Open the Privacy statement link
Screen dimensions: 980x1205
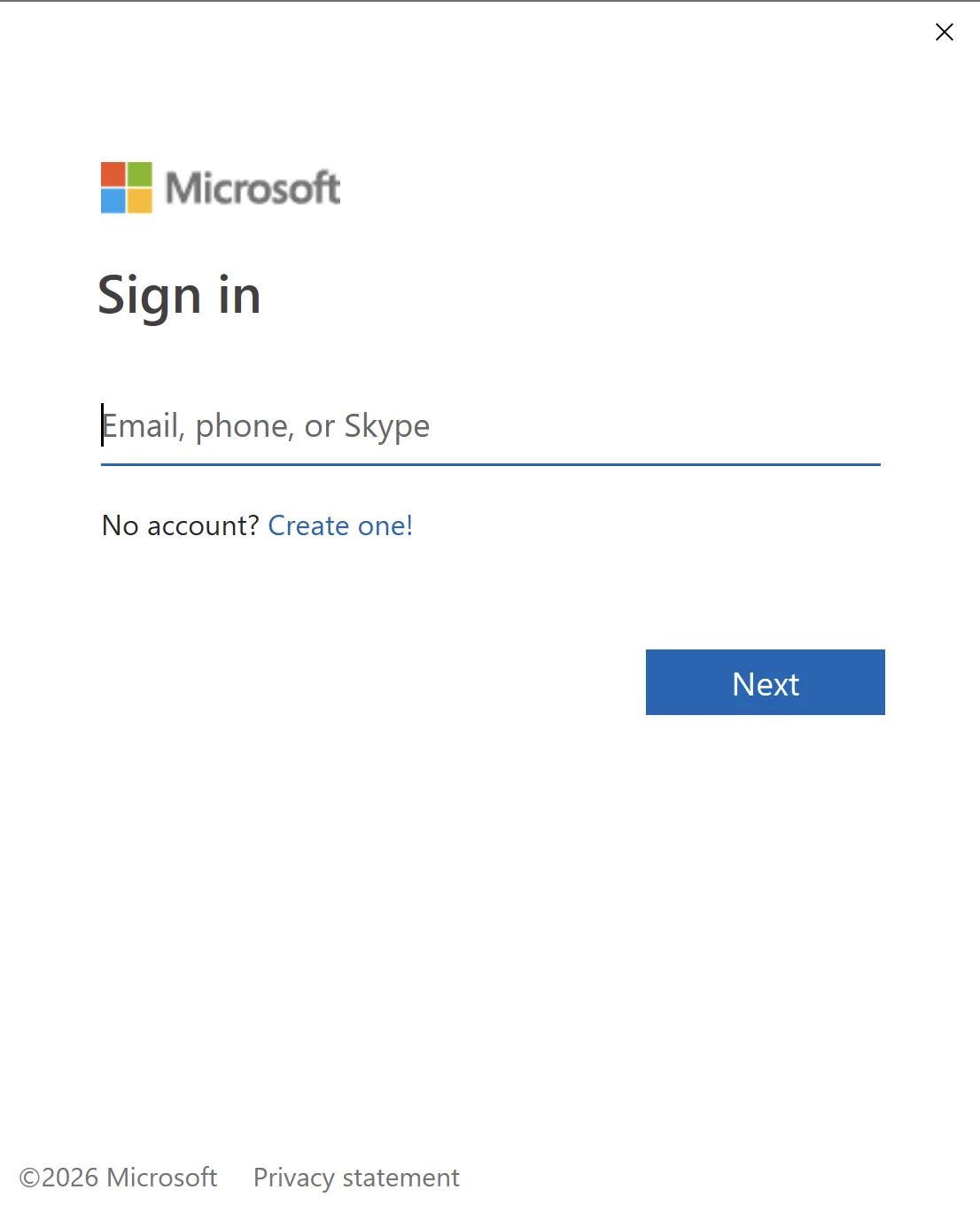point(356,1178)
